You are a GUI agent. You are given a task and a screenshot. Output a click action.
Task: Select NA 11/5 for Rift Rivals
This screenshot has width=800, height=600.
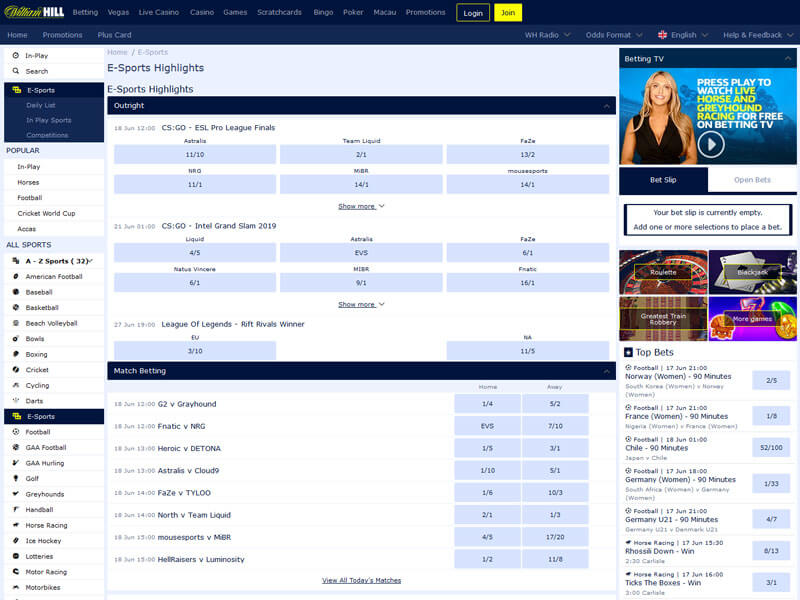(528, 351)
